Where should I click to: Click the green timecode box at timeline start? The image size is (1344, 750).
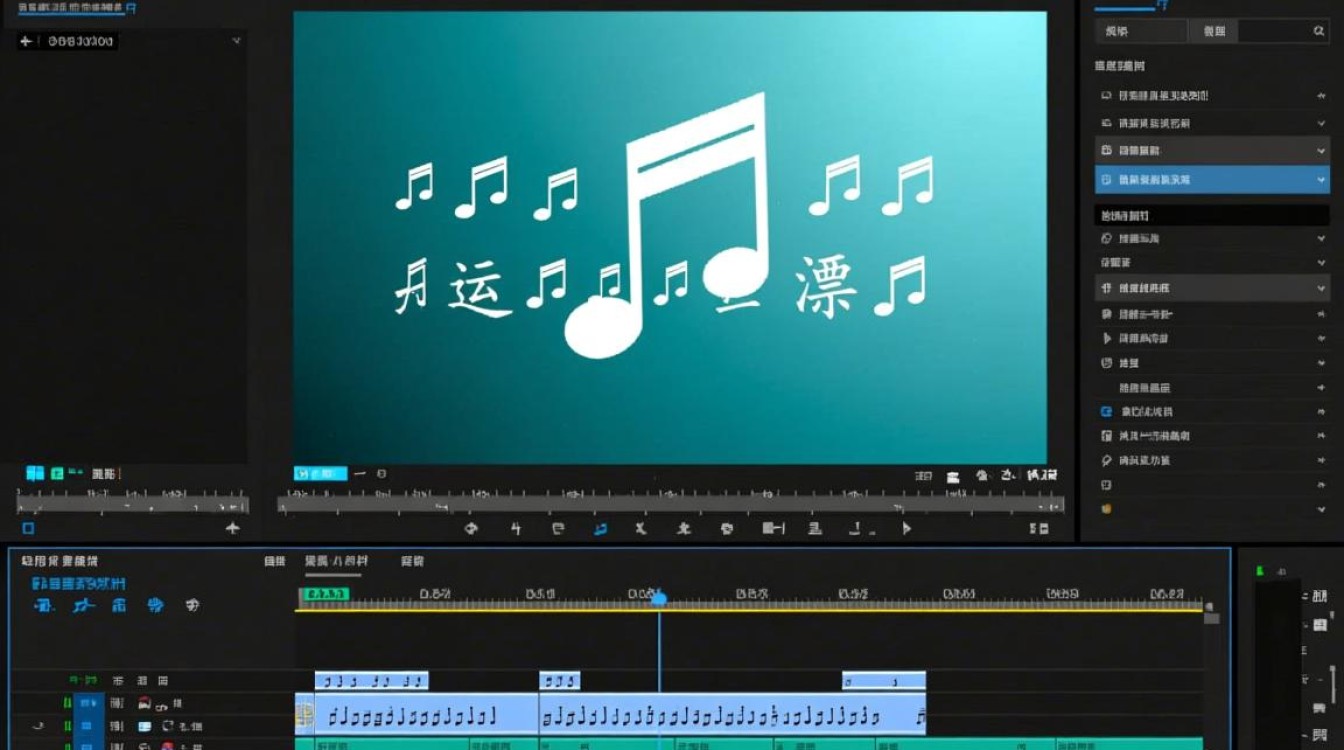point(326,594)
